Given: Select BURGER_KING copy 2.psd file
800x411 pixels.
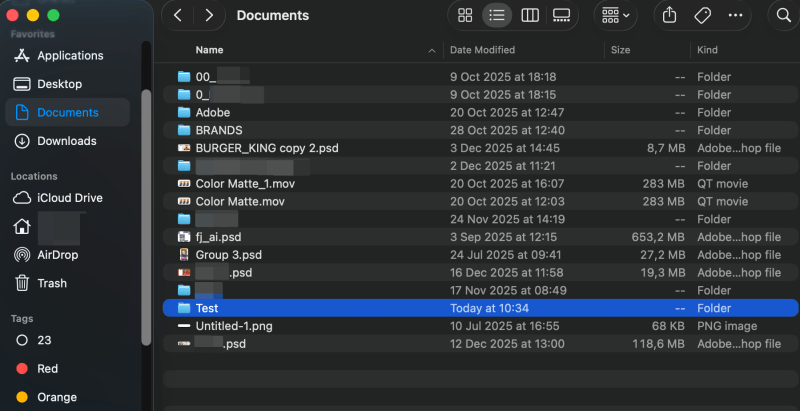Looking at the screenshot, I should click(481, 148).
